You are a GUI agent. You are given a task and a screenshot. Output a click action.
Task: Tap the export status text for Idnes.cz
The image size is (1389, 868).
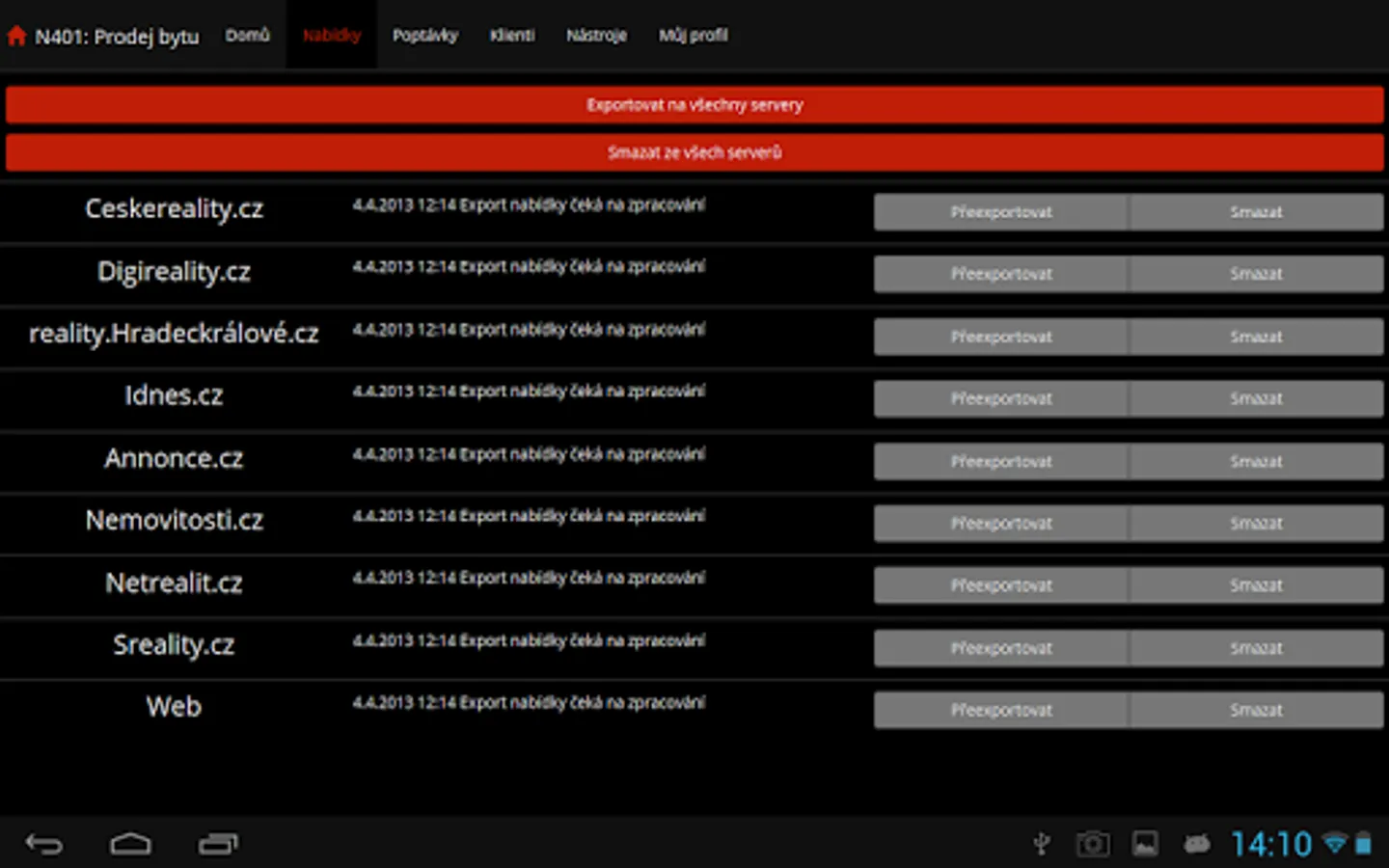(x=529, y=392)
